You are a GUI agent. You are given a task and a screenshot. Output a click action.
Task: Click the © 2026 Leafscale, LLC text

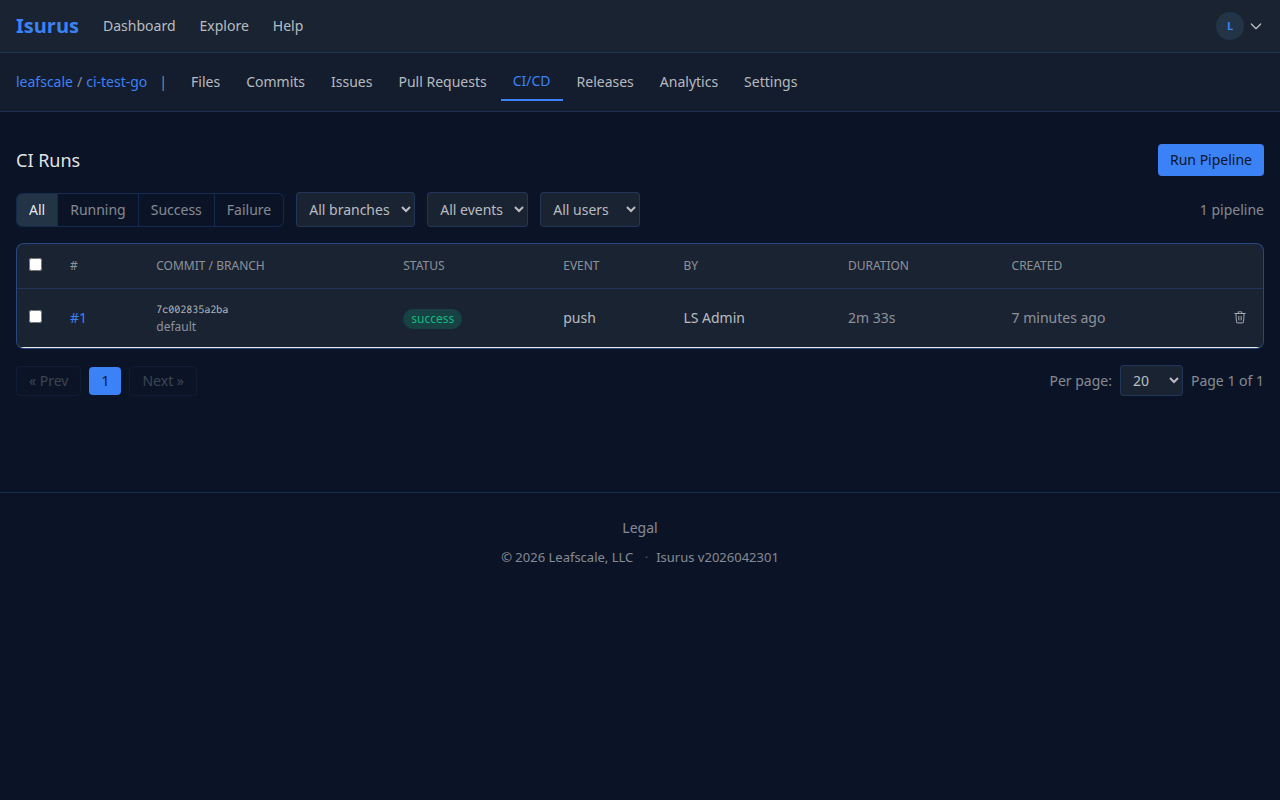[567, 558]
